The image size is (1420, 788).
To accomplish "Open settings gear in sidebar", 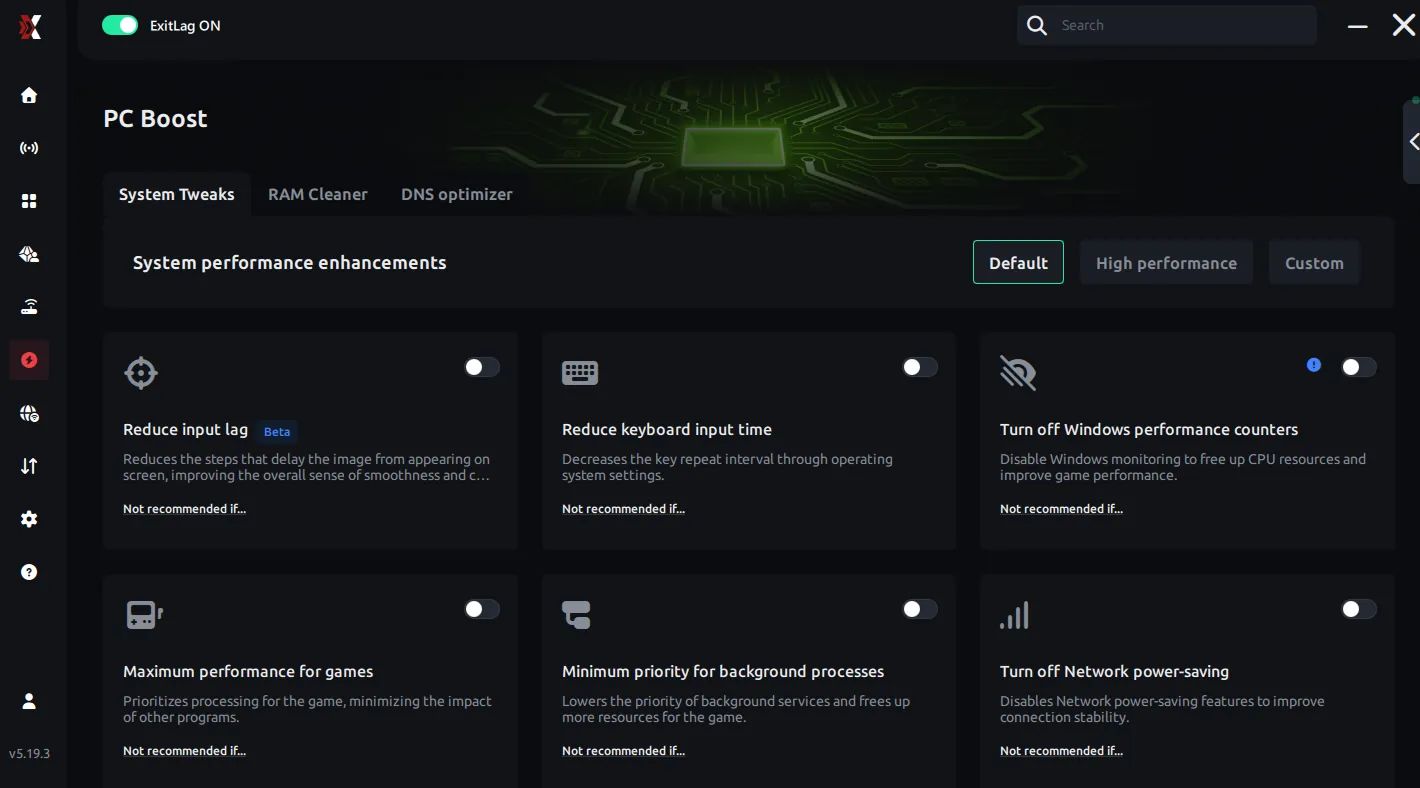I will point(29,519).
